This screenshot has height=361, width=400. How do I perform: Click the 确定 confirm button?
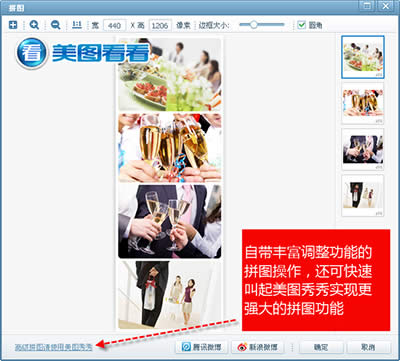[321, 347]
